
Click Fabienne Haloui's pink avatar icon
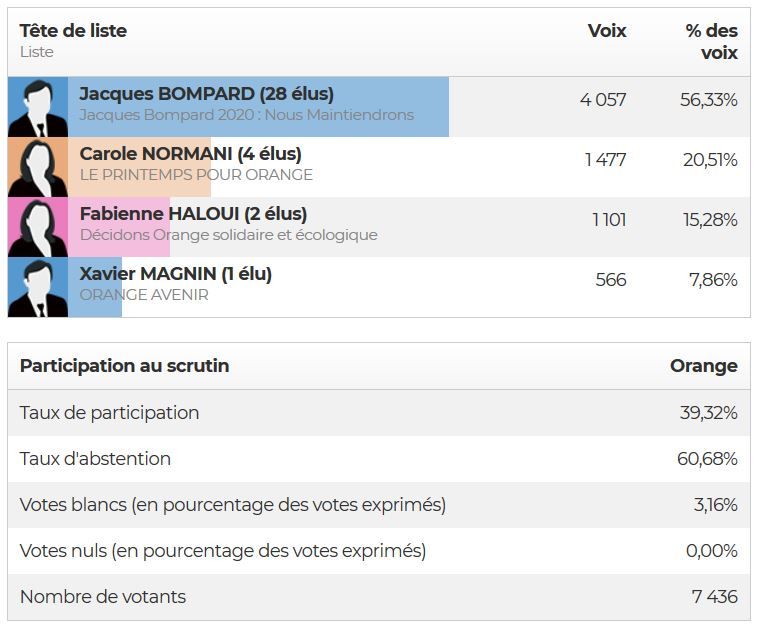coord(38,227)
